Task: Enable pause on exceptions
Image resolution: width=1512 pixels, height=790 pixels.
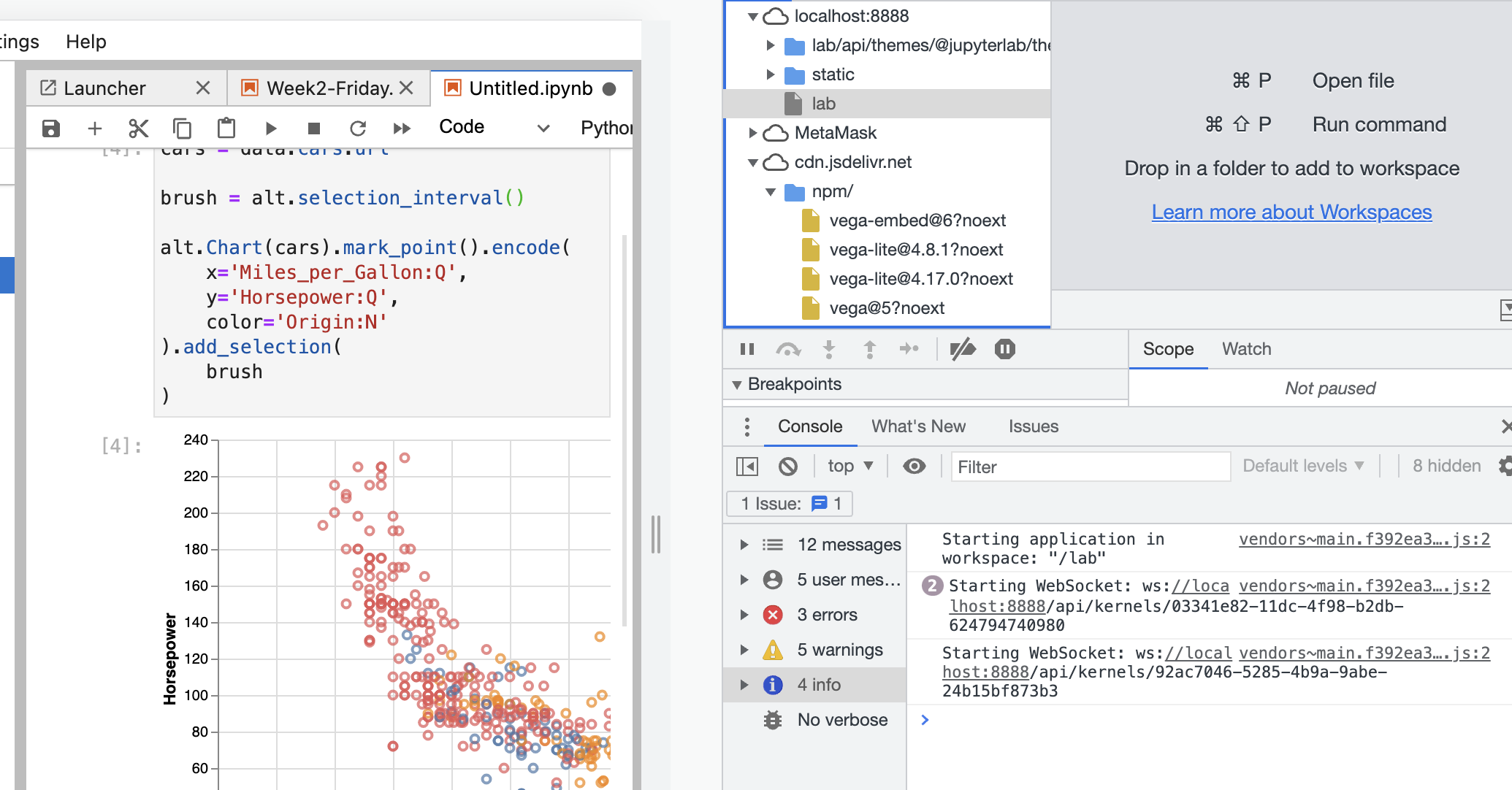Action: (x=1005, y=349)
